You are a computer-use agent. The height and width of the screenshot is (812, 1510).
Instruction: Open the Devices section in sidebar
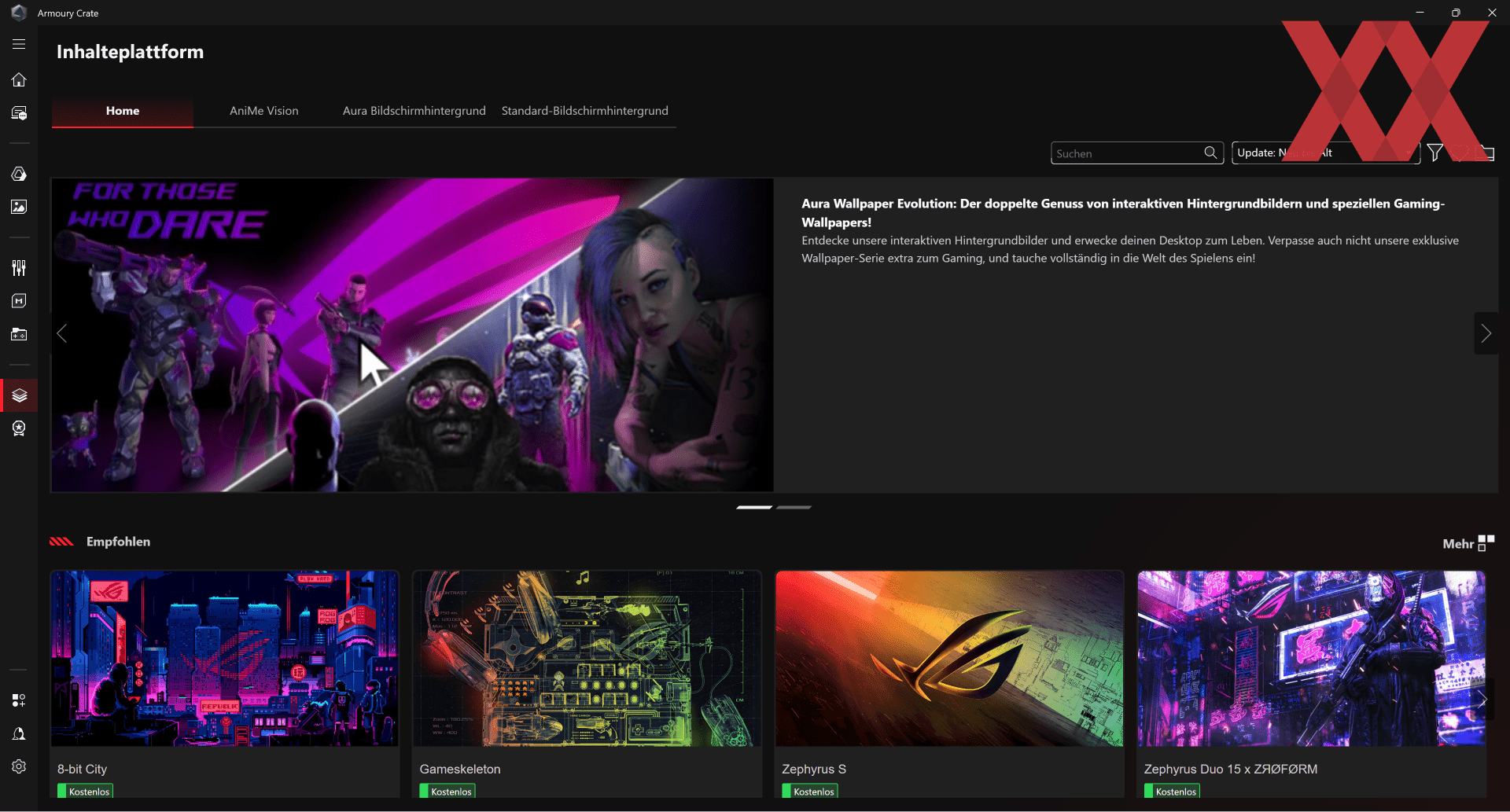pos(19,113)
